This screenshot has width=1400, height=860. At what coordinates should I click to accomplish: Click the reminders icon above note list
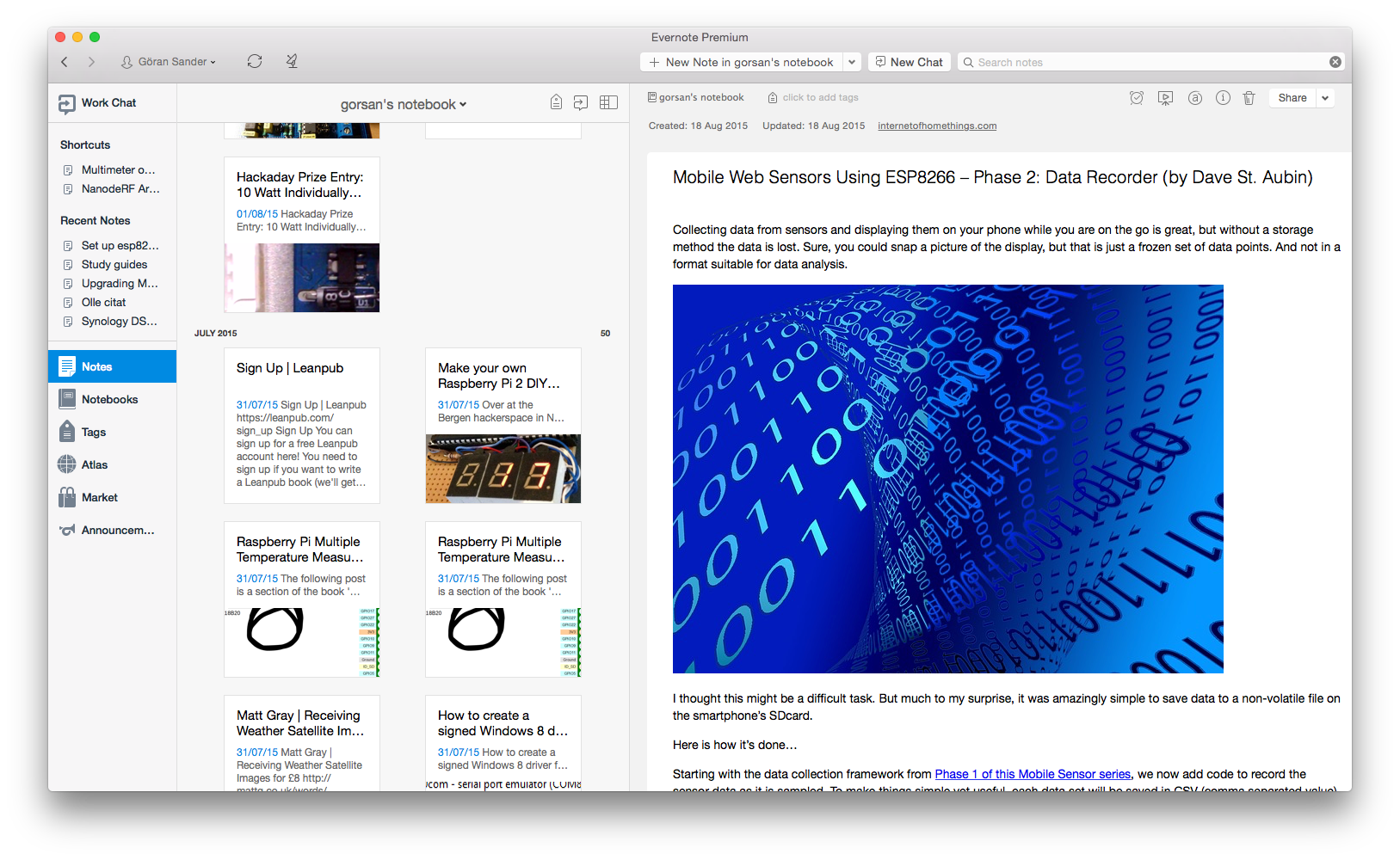coord(557,102)
